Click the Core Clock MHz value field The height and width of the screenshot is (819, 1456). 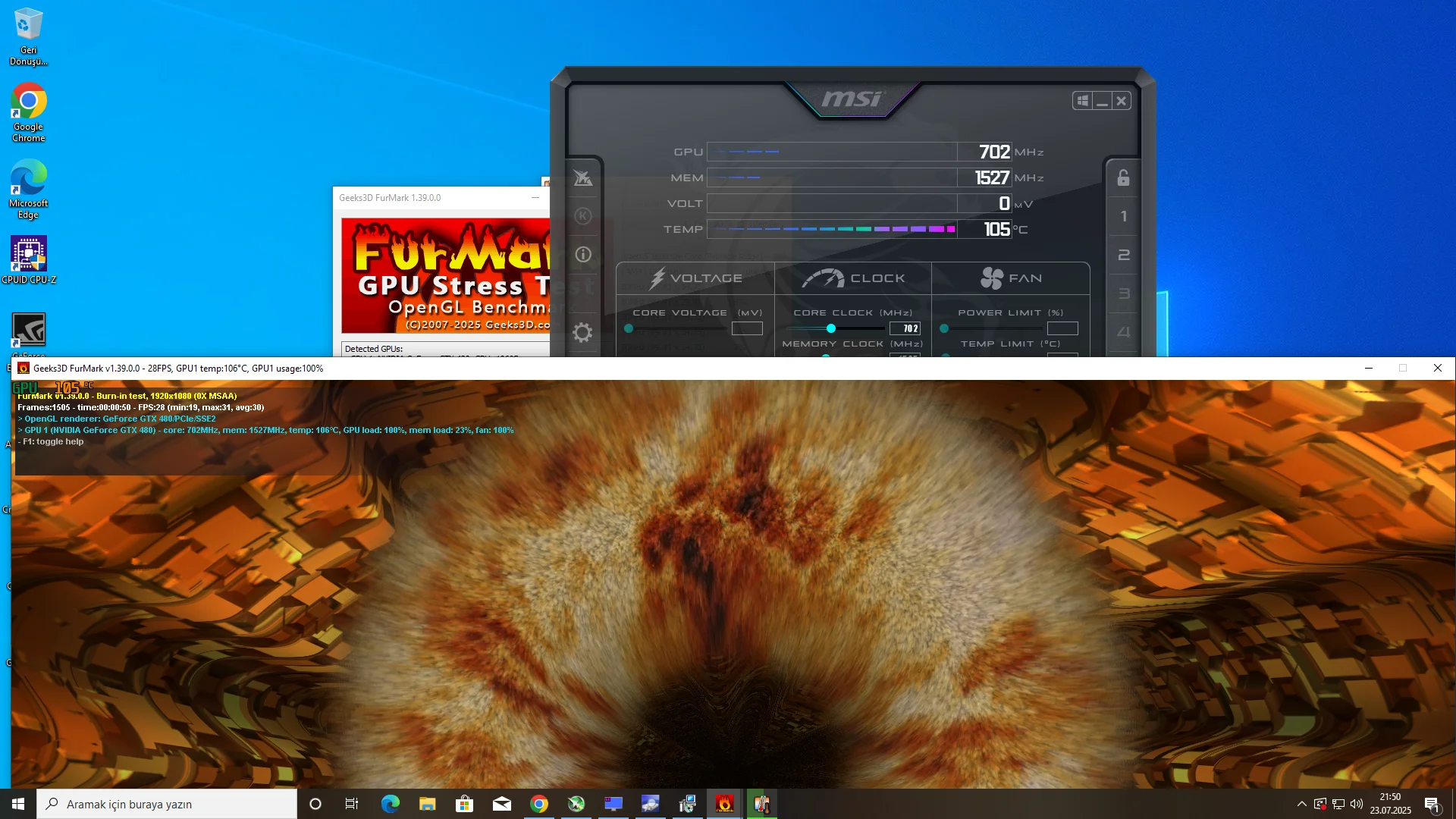pos(905,328)
